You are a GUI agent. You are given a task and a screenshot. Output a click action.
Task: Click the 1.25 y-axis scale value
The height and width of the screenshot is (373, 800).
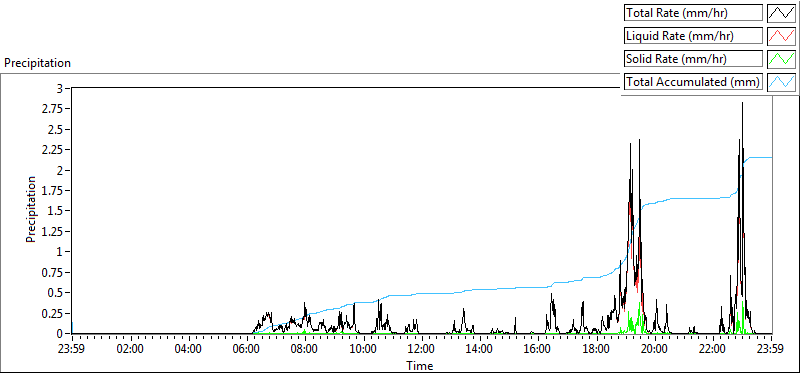pyautogui.click(x=52, y=231)
